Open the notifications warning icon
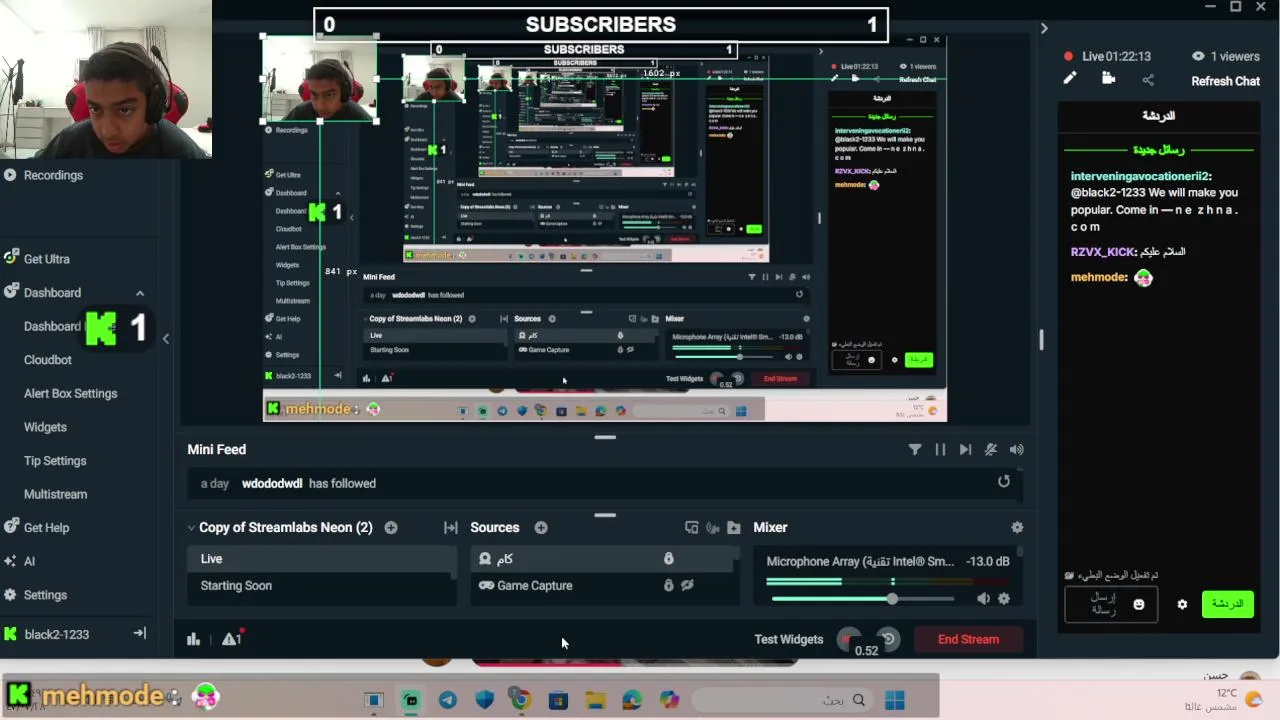 tap(232, 639)
